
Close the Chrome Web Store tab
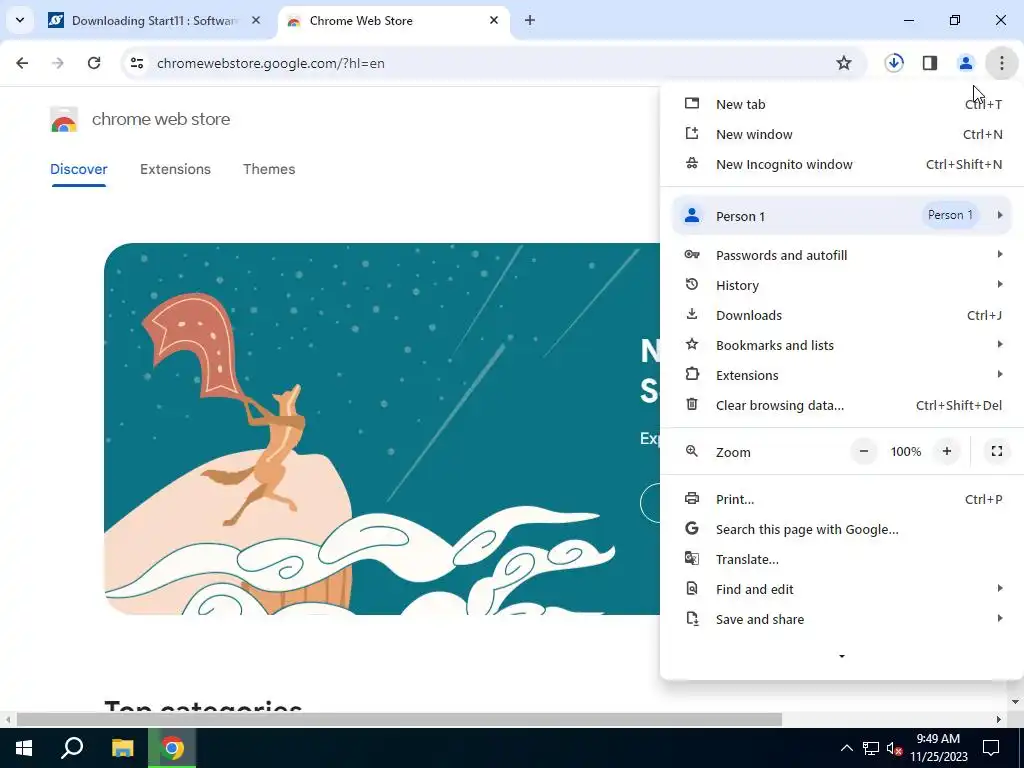coord(494,20)
